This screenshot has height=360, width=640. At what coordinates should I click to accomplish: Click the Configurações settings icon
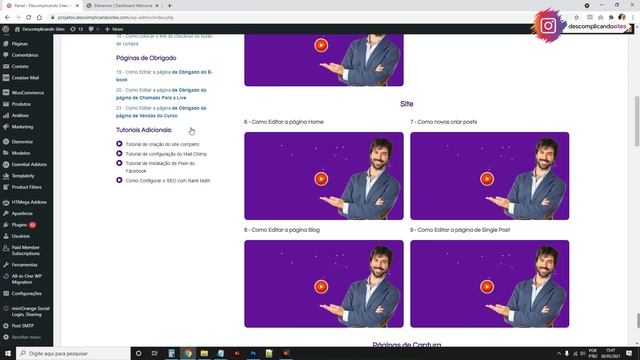[6, 293]
